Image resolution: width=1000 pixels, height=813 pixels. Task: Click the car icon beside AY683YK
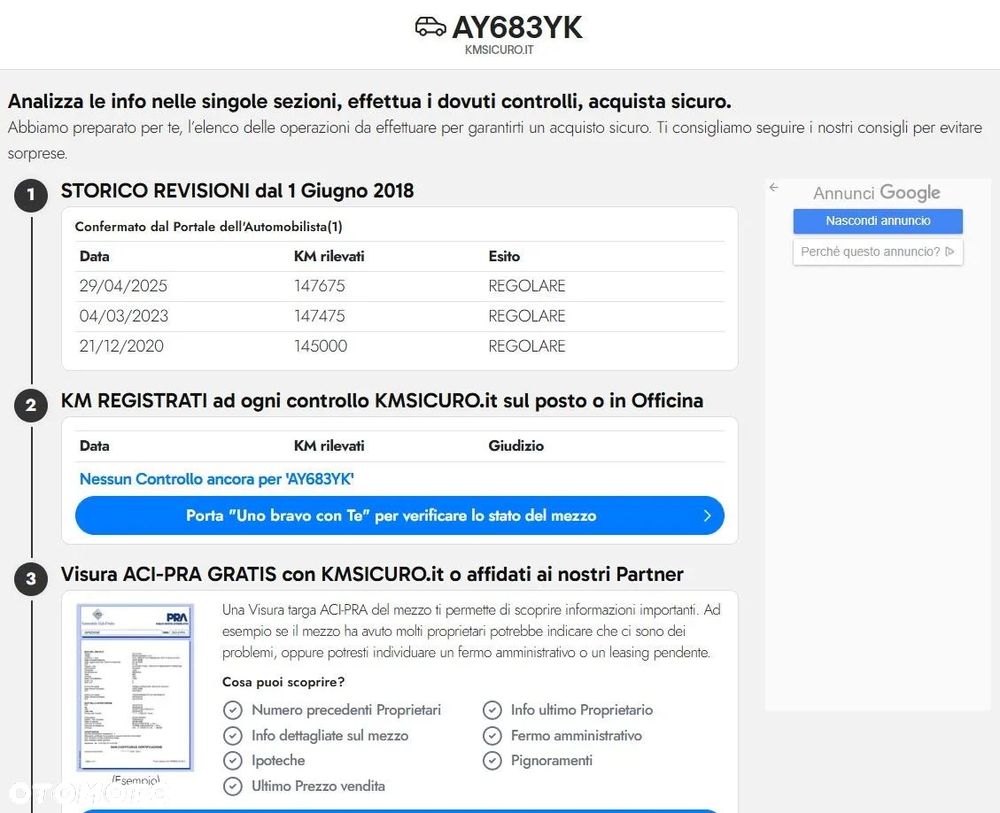pos(430,27)
